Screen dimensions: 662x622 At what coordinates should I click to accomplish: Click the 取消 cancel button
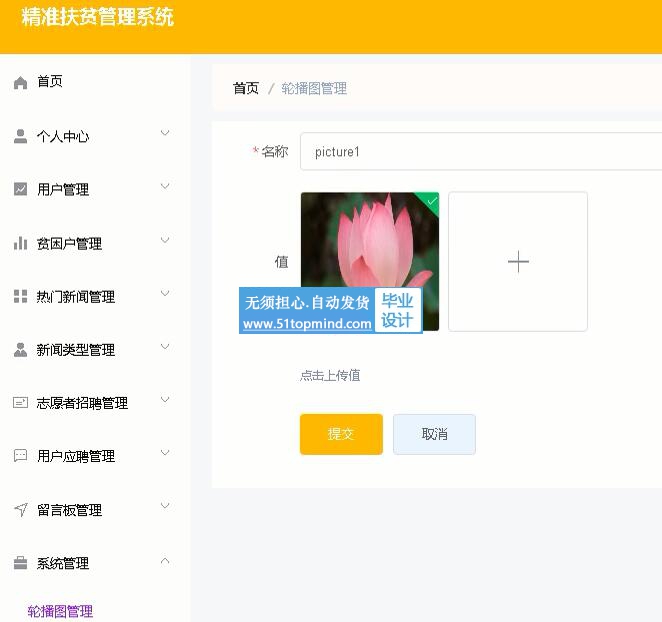[434, 434]
